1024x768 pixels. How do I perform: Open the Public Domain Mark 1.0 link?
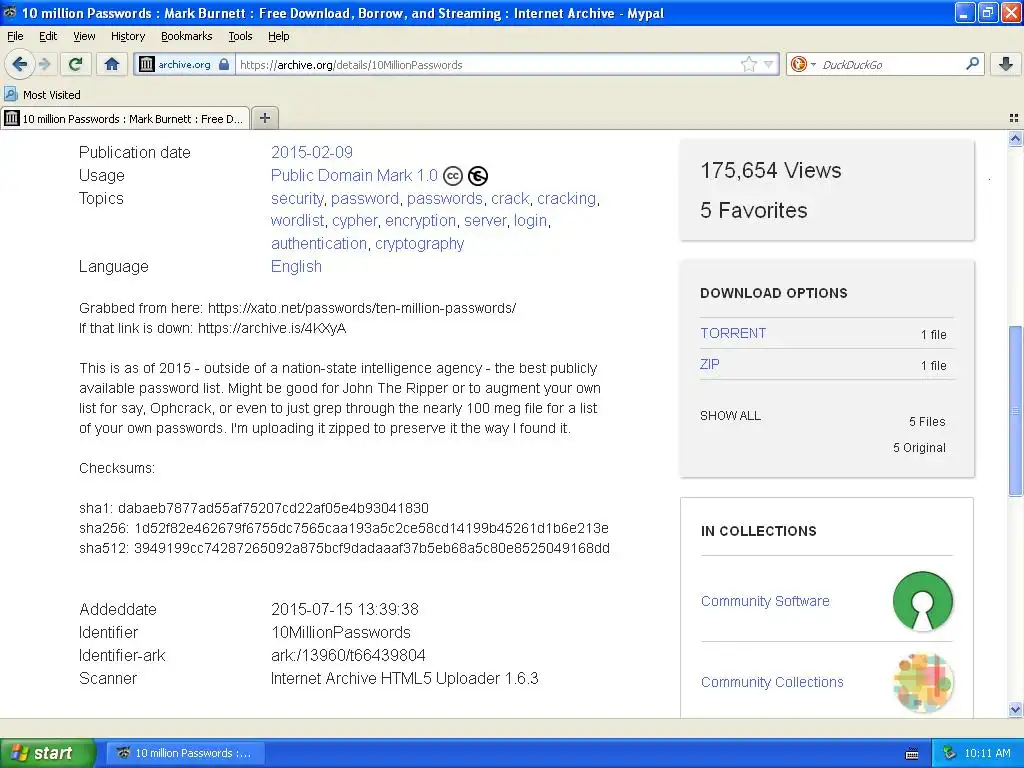pos(354,176)
